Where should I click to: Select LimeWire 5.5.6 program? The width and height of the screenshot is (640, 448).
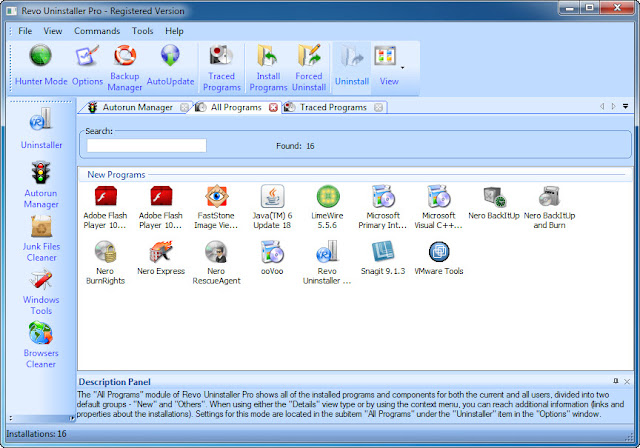[327, 207]
